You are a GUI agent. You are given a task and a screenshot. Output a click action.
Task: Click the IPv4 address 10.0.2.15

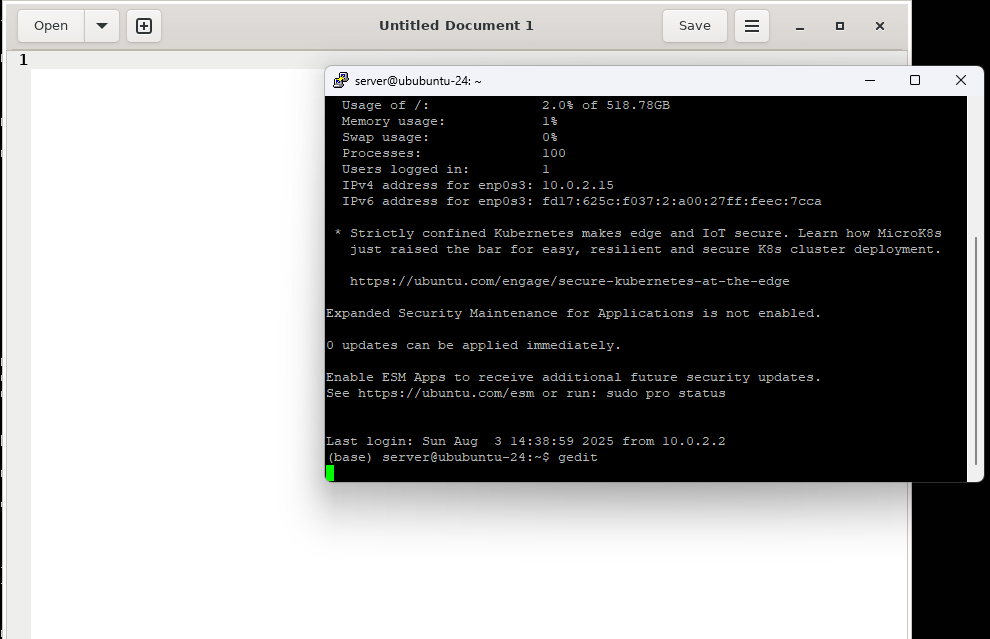click(578, 186)
